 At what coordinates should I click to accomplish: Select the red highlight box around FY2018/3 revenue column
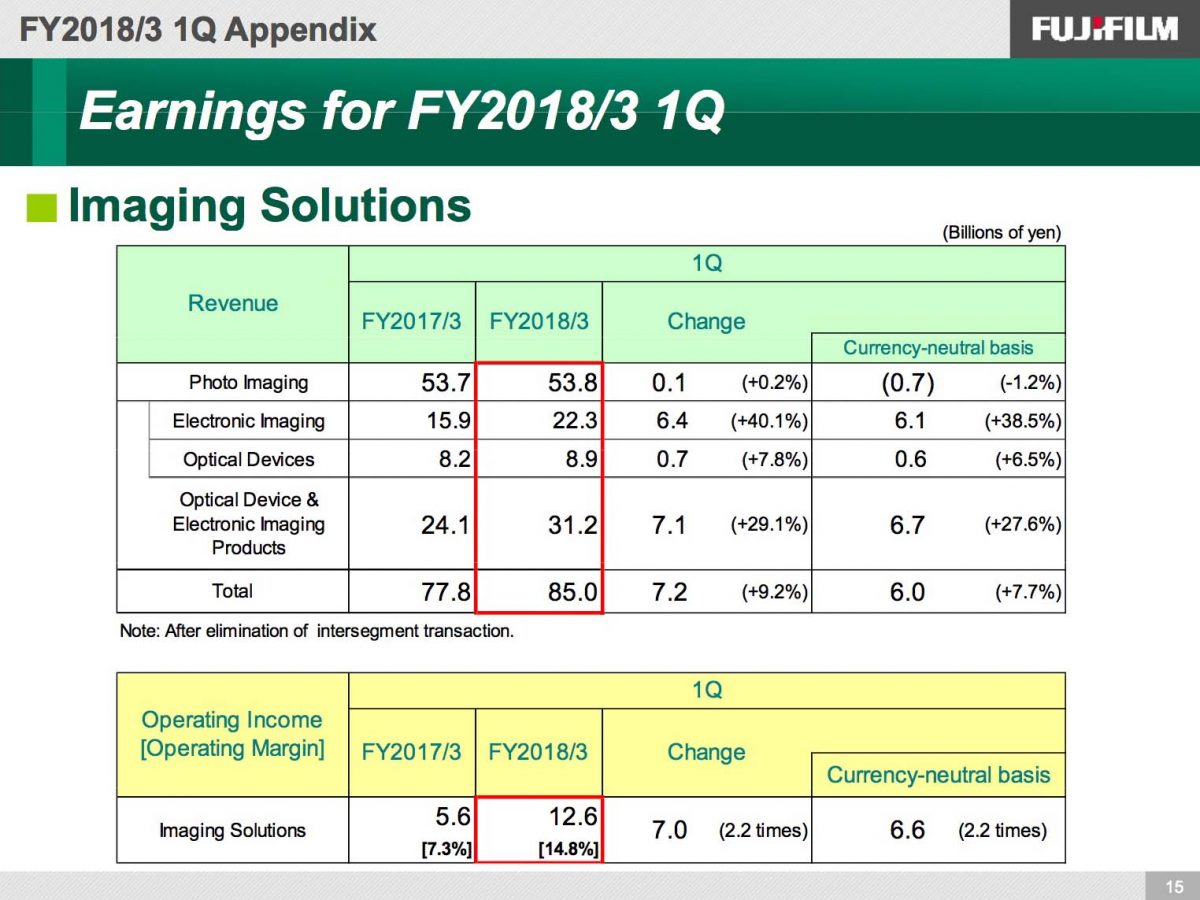pyautogui.click(x=538, y=485)
